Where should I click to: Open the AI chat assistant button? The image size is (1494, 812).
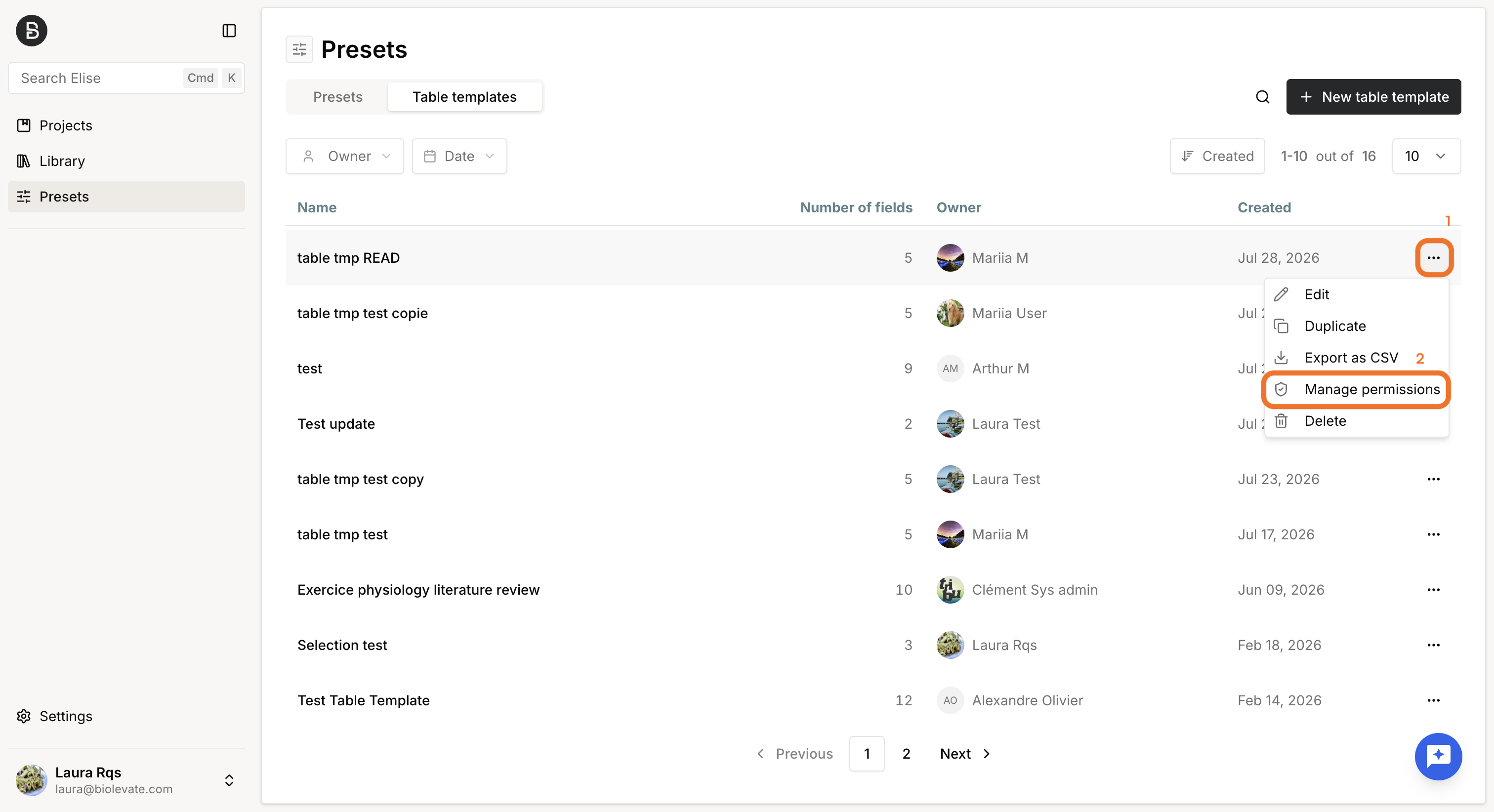1438,756
